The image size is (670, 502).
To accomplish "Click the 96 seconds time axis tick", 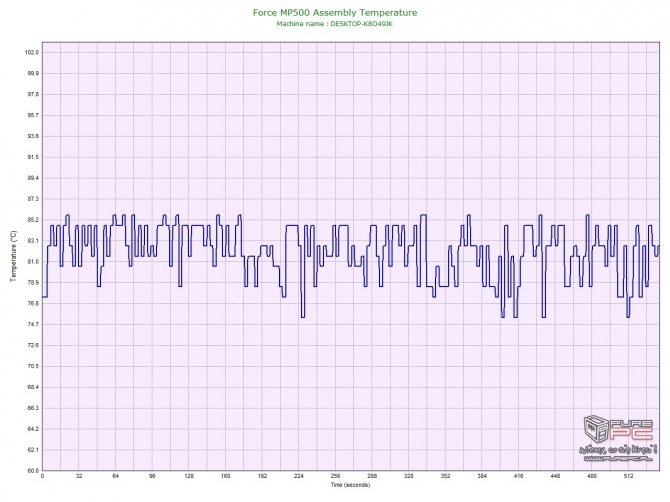I will point(152,476).
